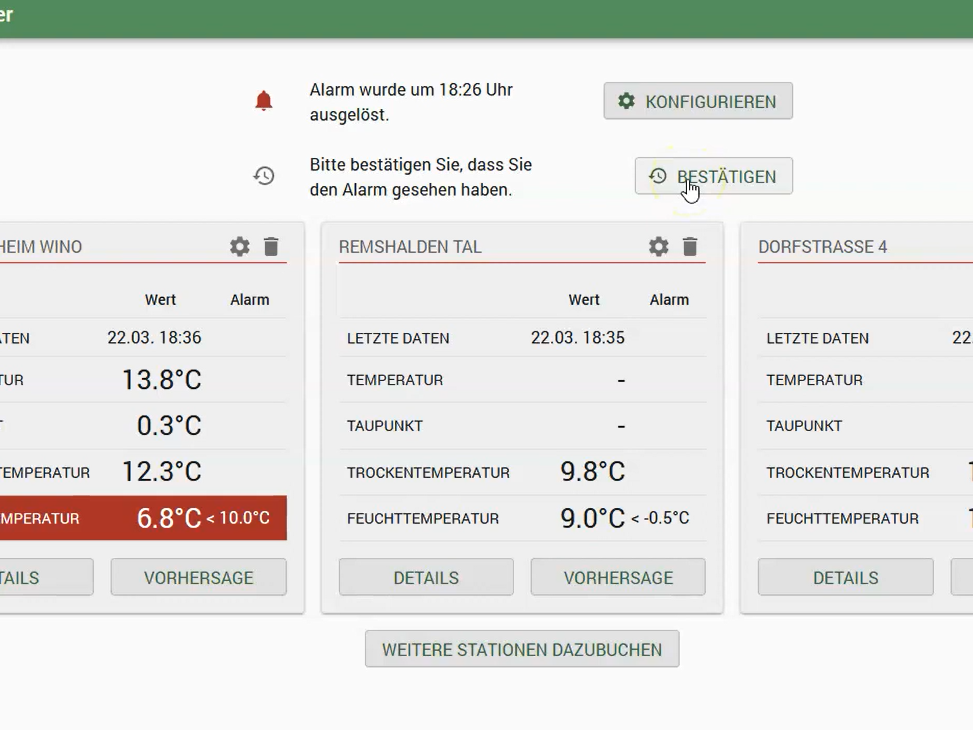Select the Dorfstrasse 4 station title
973x730 pixels.
823,247
